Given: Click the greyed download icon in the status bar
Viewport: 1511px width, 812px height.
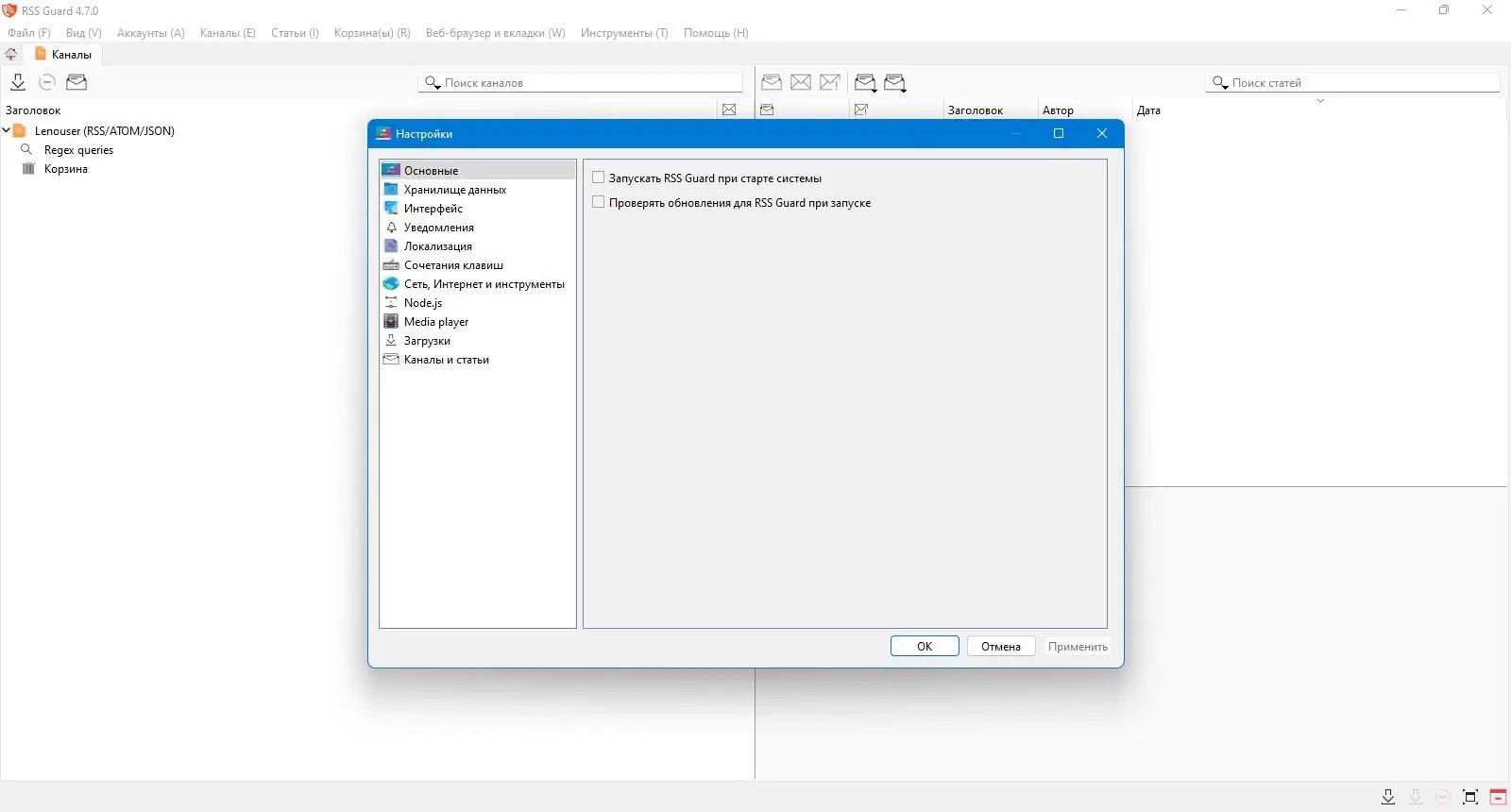Looking at the screenshot, I should tap(1416, 797).
